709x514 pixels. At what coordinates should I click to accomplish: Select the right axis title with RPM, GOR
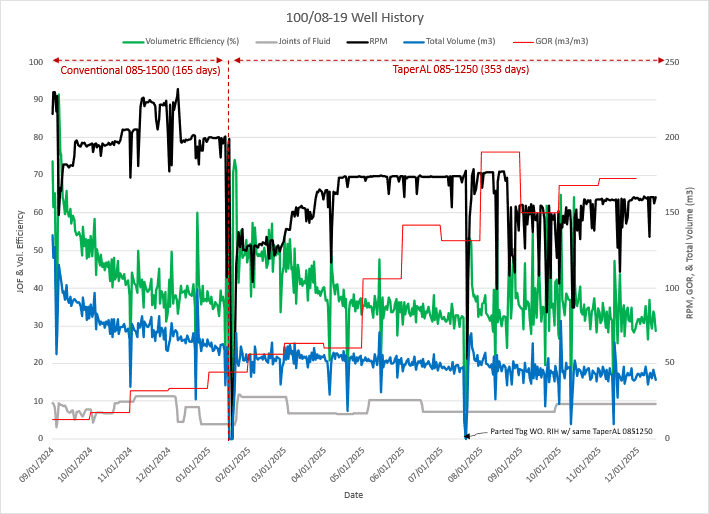pos(689,250)
